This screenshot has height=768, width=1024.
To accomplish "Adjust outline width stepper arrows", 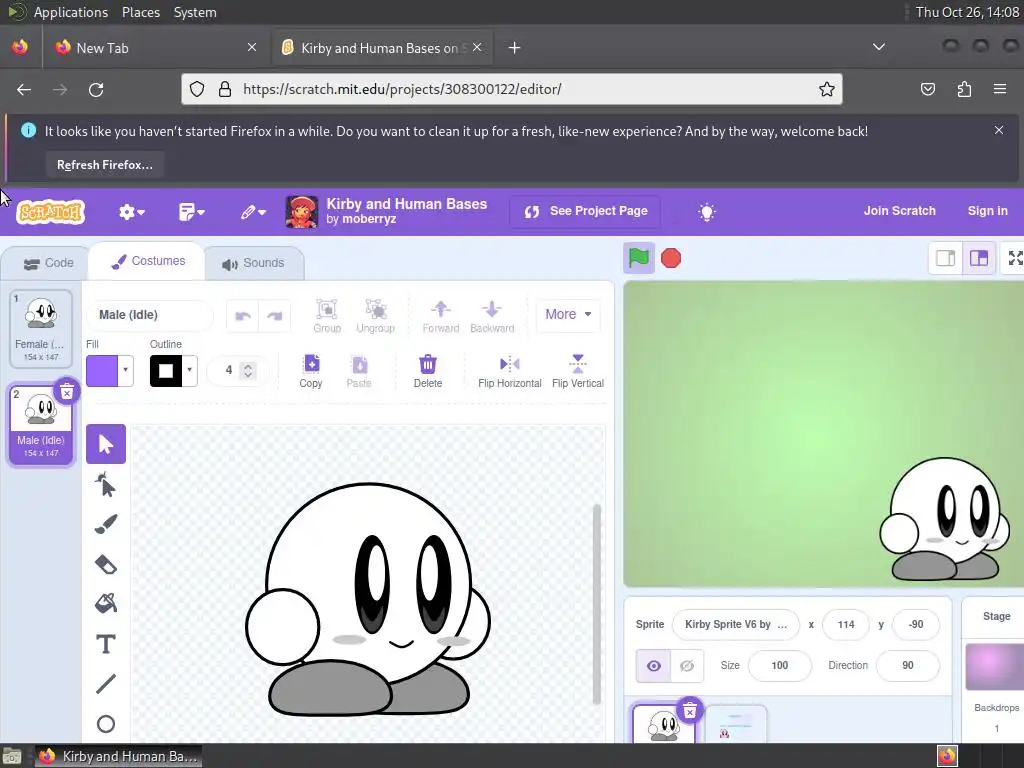I will point(248,370).
